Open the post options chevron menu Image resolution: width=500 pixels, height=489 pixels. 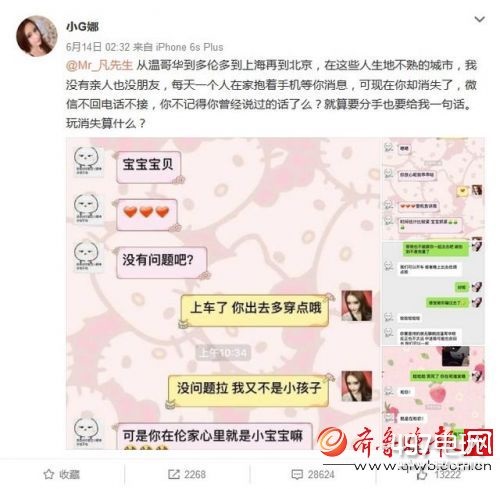[479, 20]
